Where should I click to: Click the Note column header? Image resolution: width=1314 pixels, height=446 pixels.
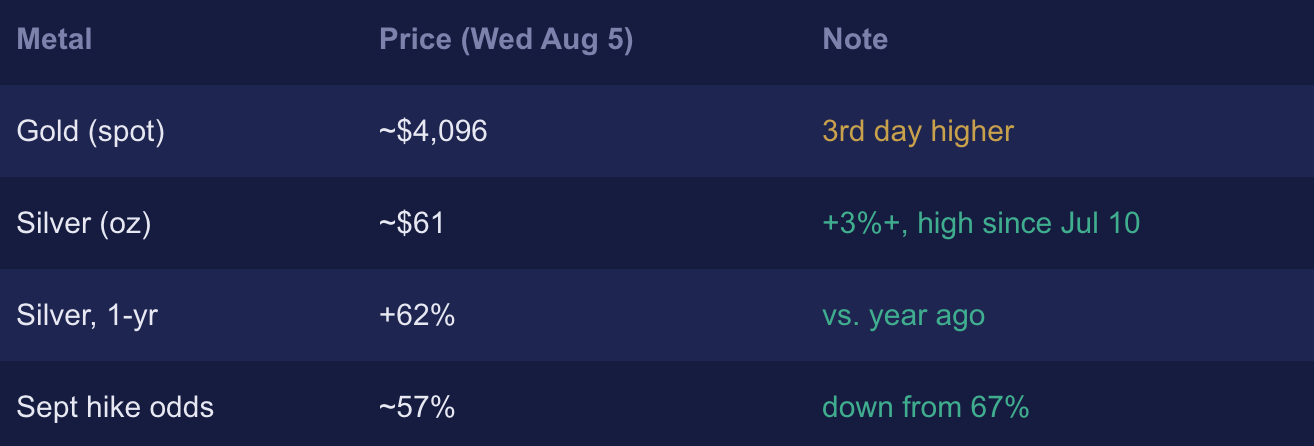pyautogui.click(x=855, y=40)
